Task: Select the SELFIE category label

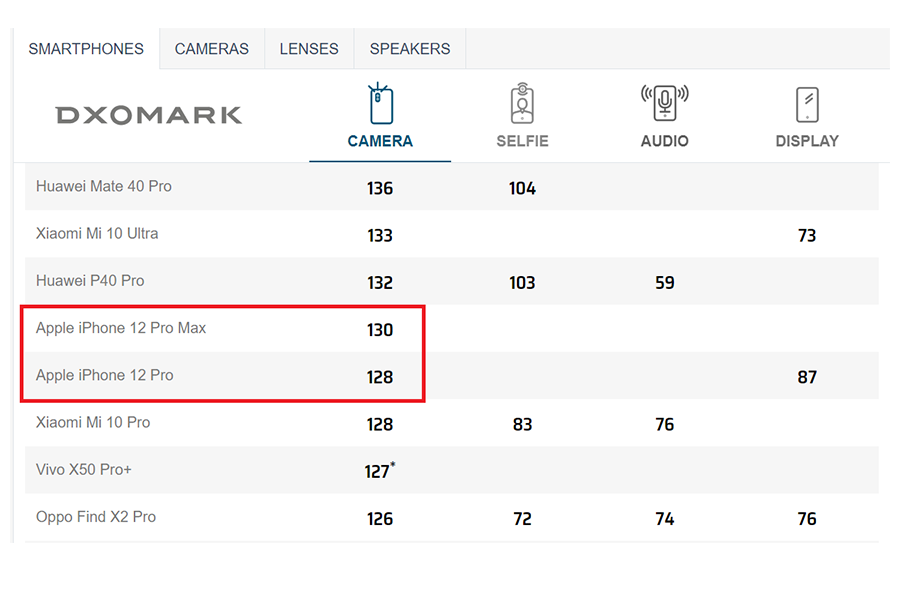Action: (x=522, y=141)
